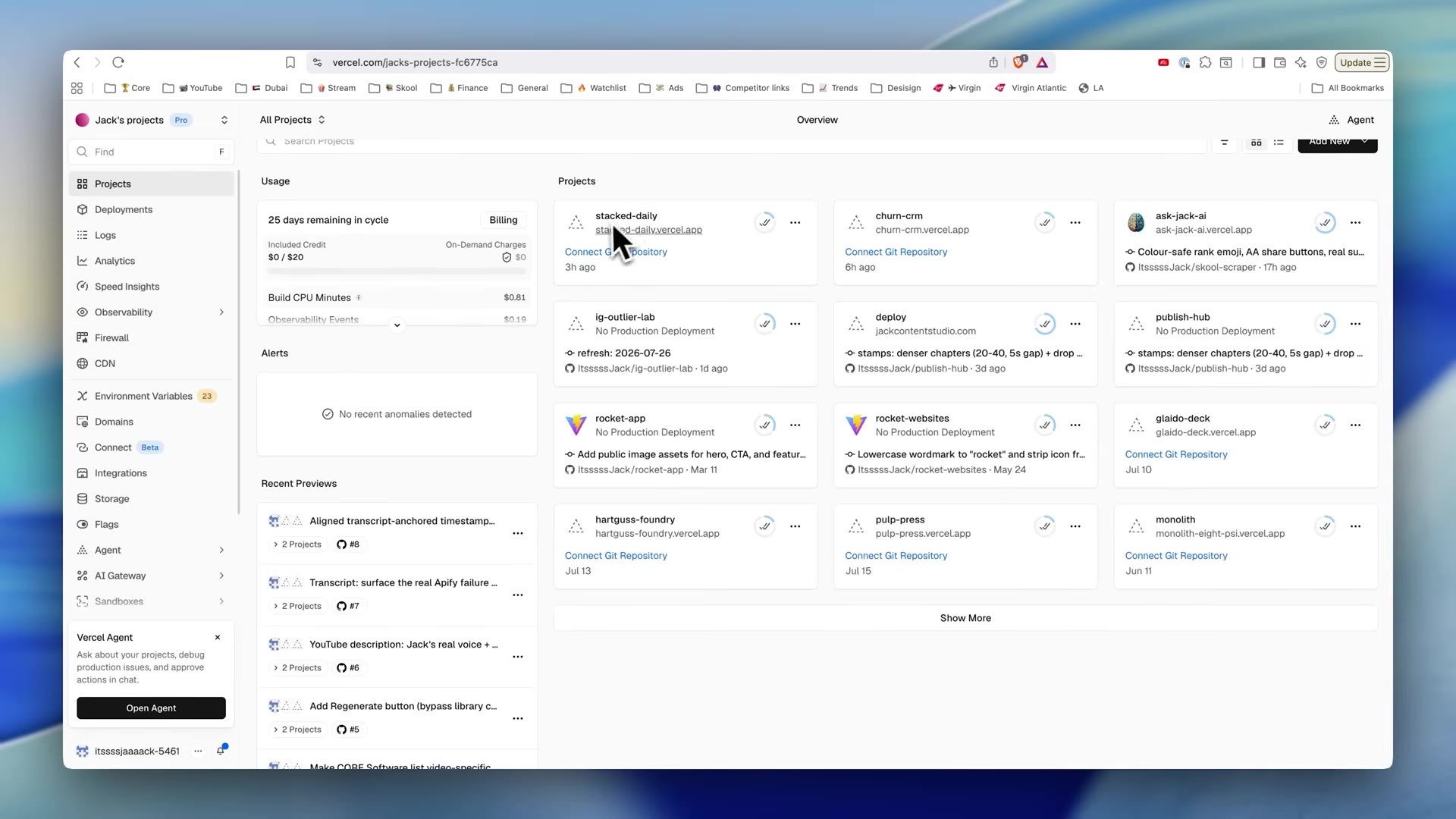The height and width of the screenshot is (819, 1456).
Task: Click the Show More projects button
Action: [965, 619]
